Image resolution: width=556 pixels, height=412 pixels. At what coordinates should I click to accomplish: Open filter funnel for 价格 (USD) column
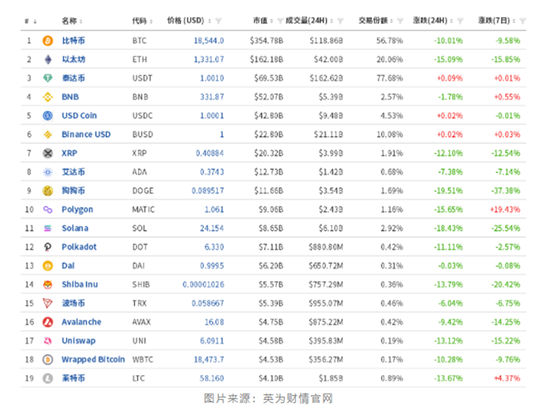pyautogui.click(x=218, y=21)
